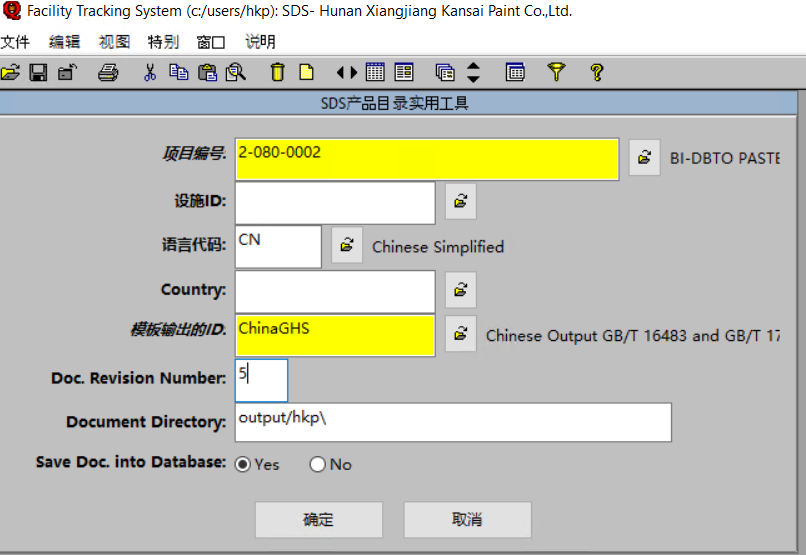Click the Find magnifier icon
This screenshot has width=806, height=555.
click(x=236, y=72)
